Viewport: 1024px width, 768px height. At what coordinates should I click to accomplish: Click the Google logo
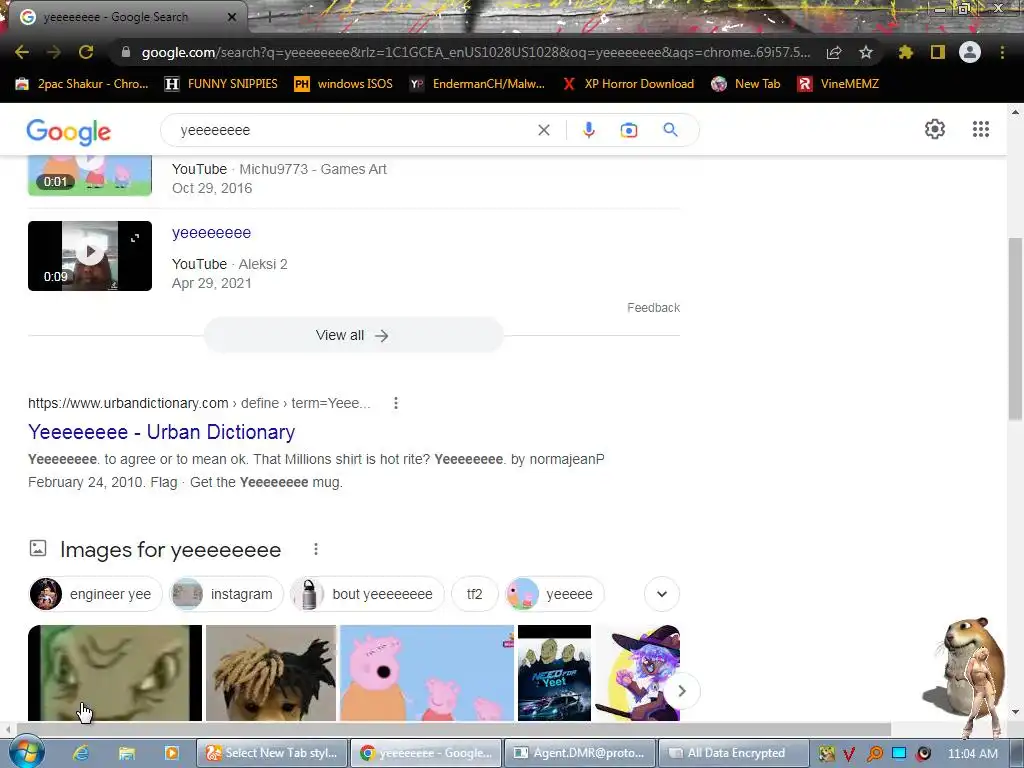(69, 132)
